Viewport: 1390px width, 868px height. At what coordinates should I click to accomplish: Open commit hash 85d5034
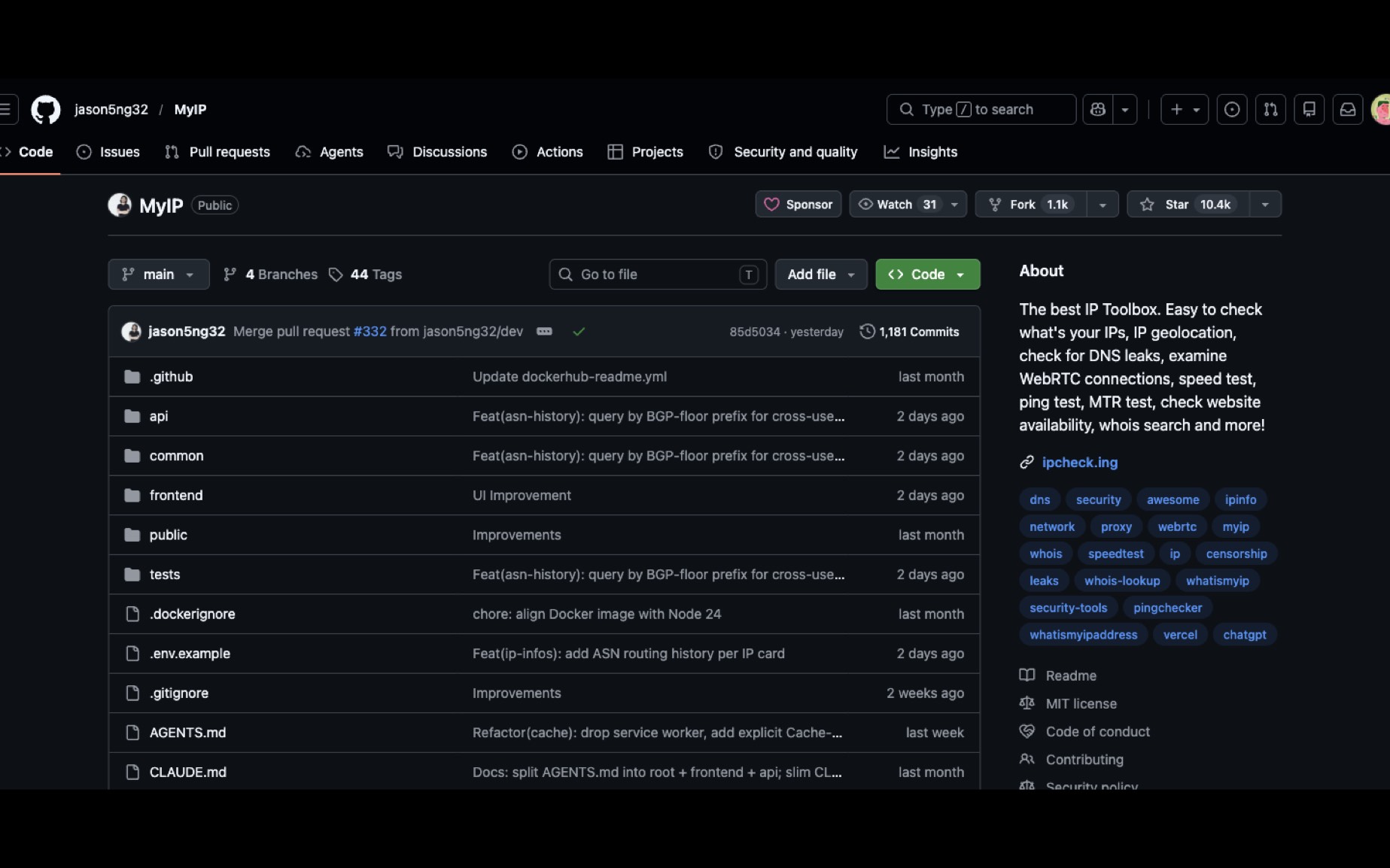(755, 332)
